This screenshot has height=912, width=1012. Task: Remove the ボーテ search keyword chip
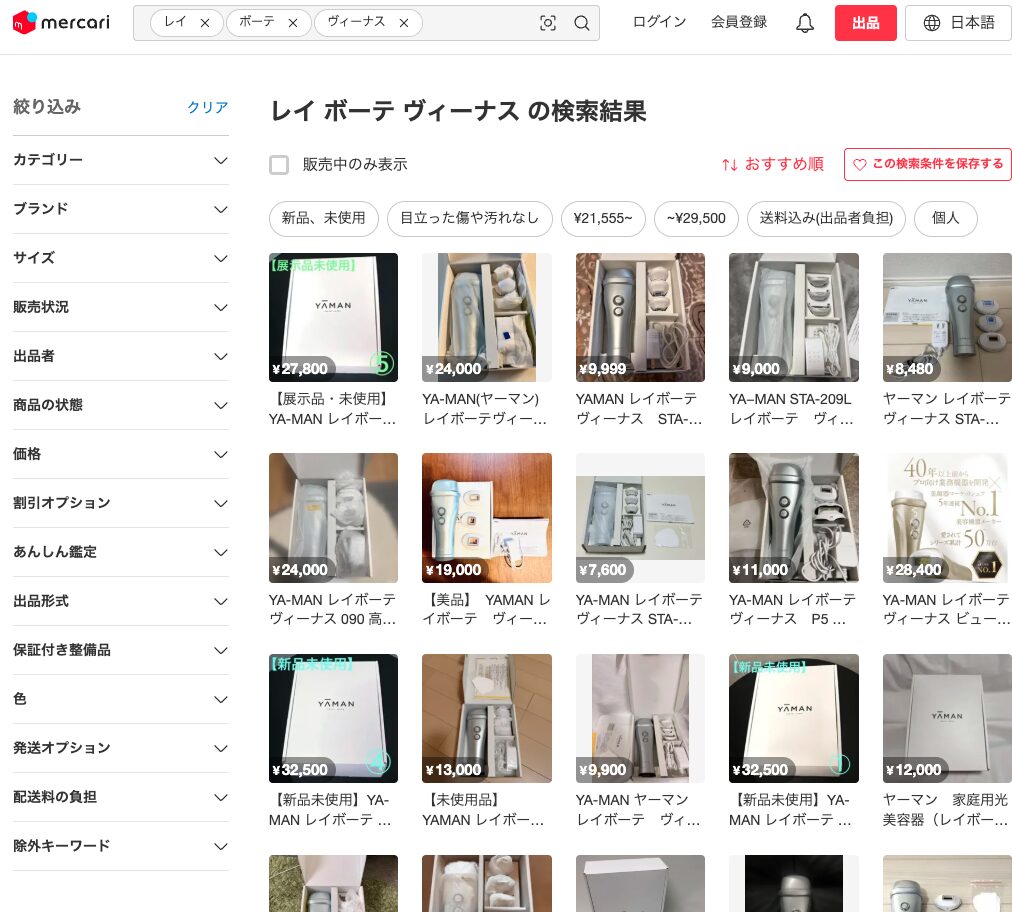pyautogui.click(x=293, y=23)
